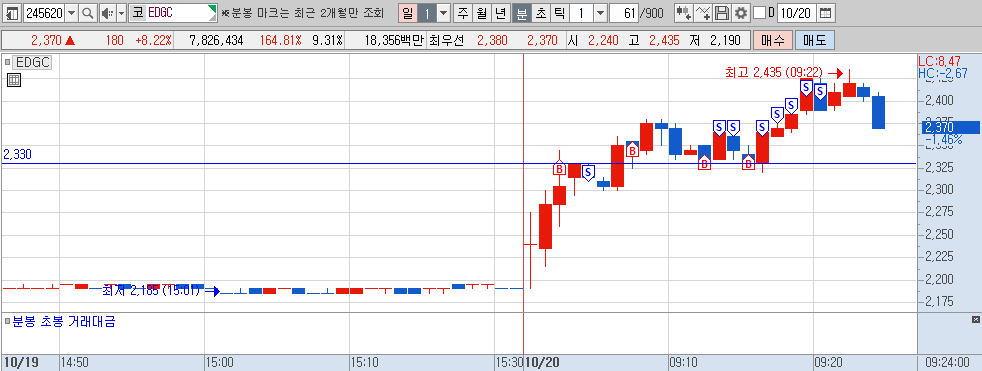
Task: Click the date field 10/20
Action: point(797,13)
